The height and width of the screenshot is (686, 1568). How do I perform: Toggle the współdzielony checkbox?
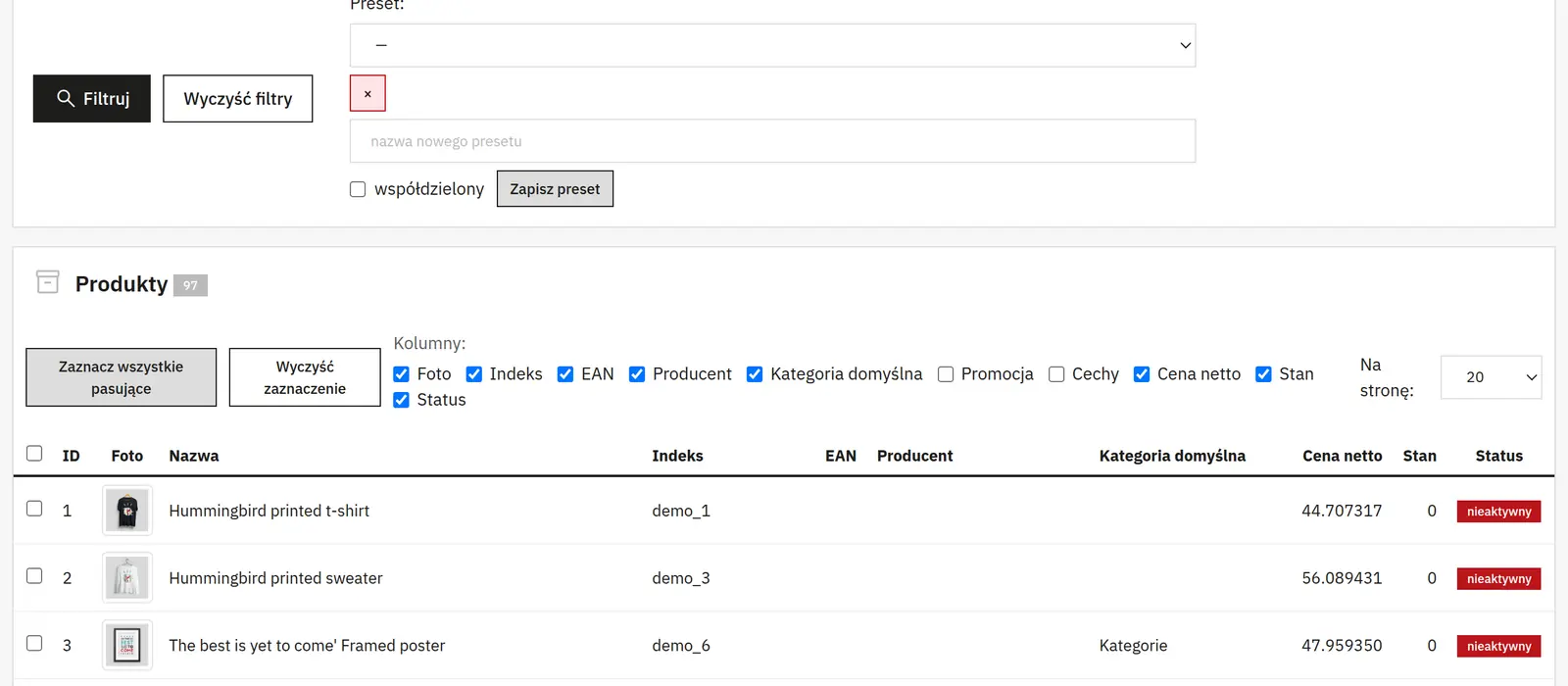point(358,189)
